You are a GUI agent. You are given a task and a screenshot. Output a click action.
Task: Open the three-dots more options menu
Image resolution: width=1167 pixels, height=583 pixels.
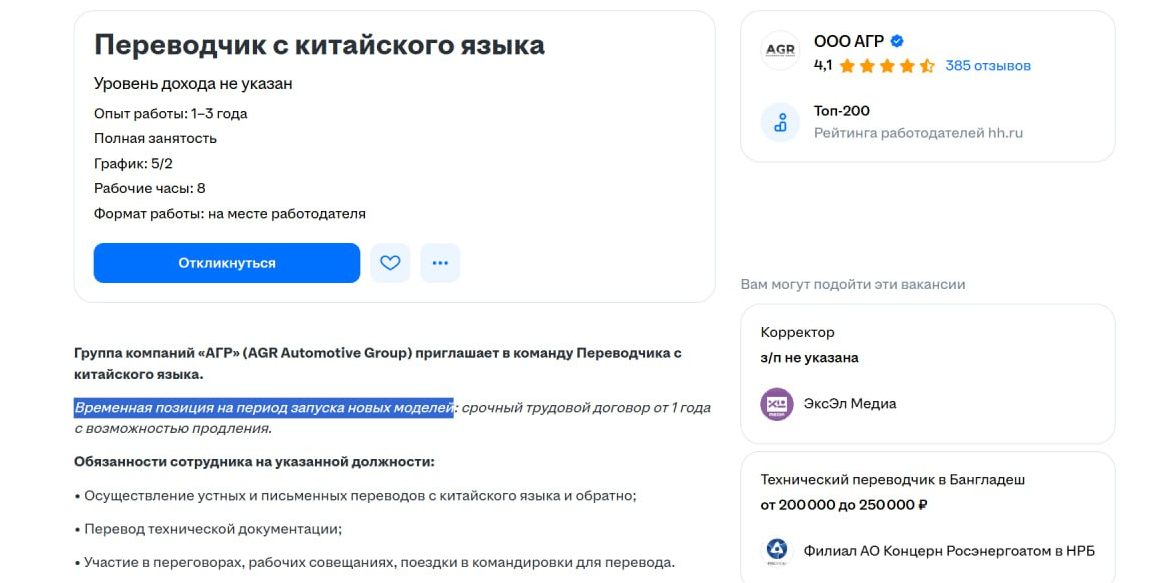(440, 263)
